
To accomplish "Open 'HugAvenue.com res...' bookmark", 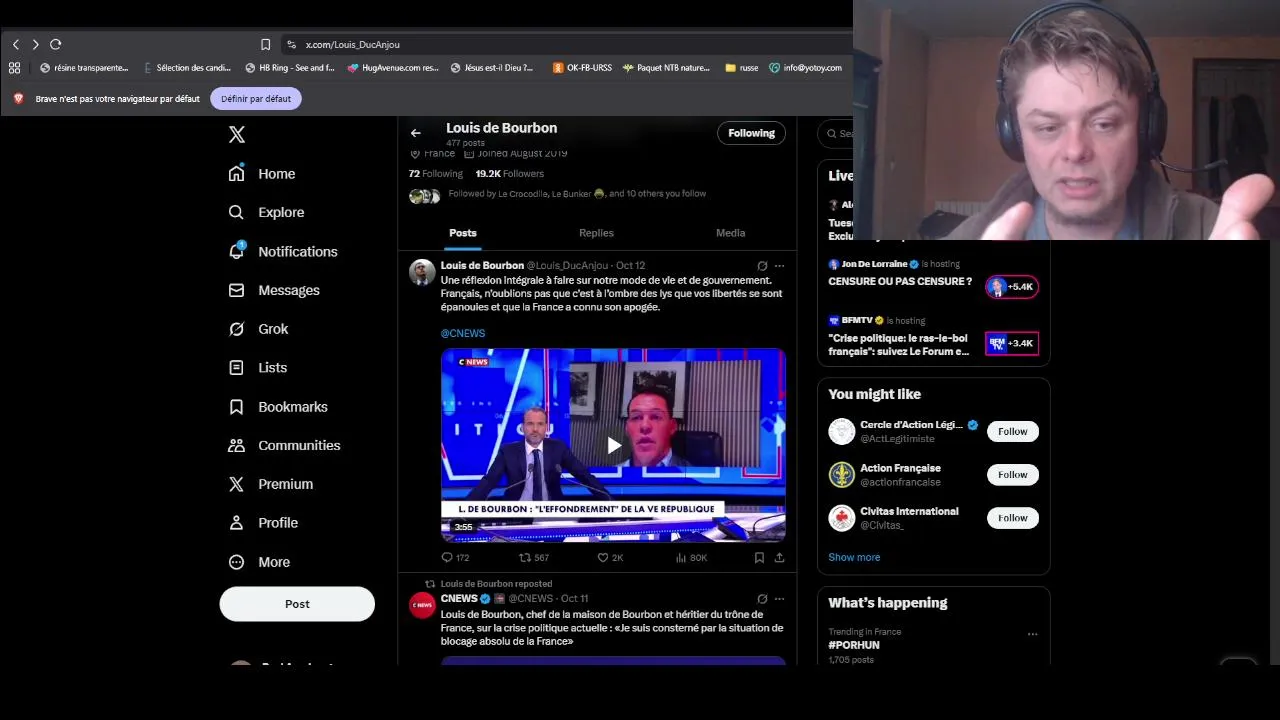I will click(393, 68).
